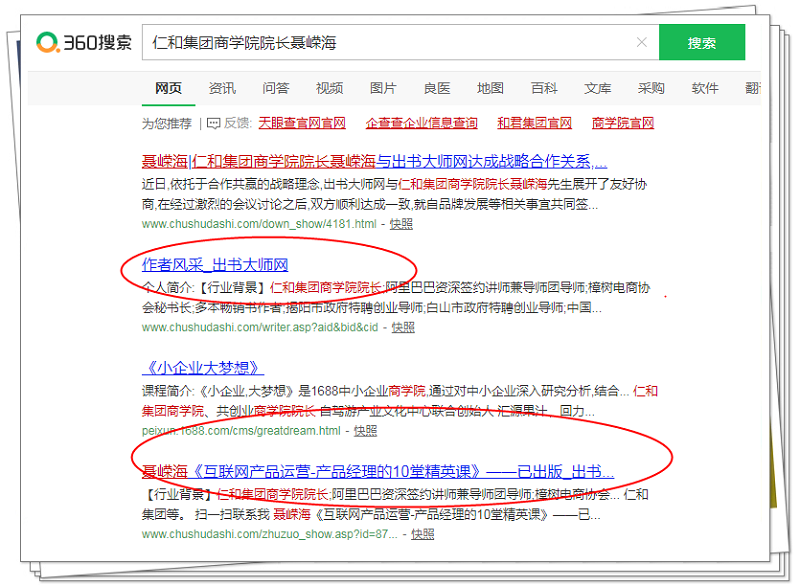
Task: Switch to the 资讯 tab
Action: (222, 88)
